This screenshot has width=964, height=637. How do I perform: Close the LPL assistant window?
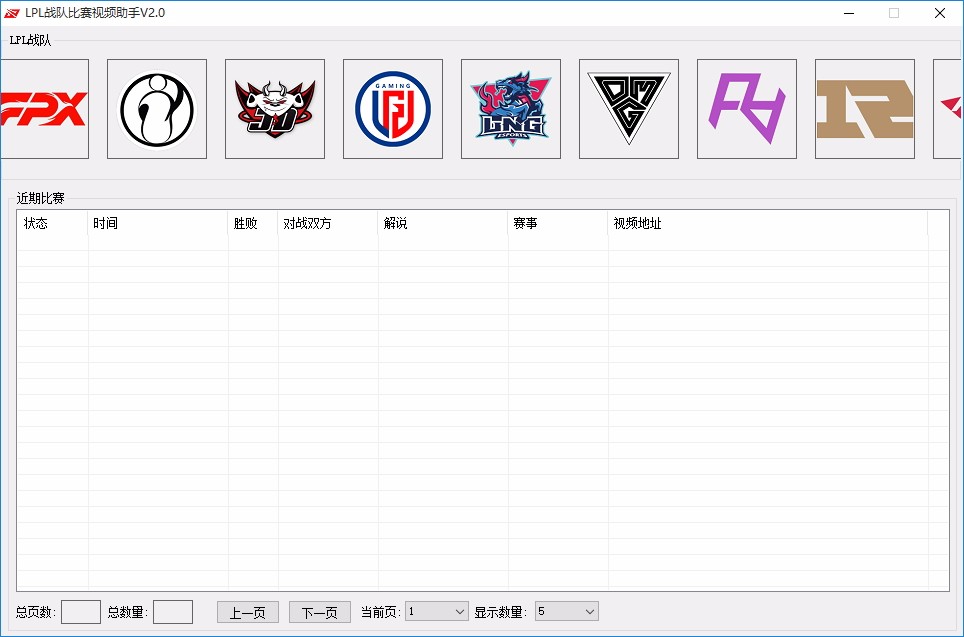point(940,13)
